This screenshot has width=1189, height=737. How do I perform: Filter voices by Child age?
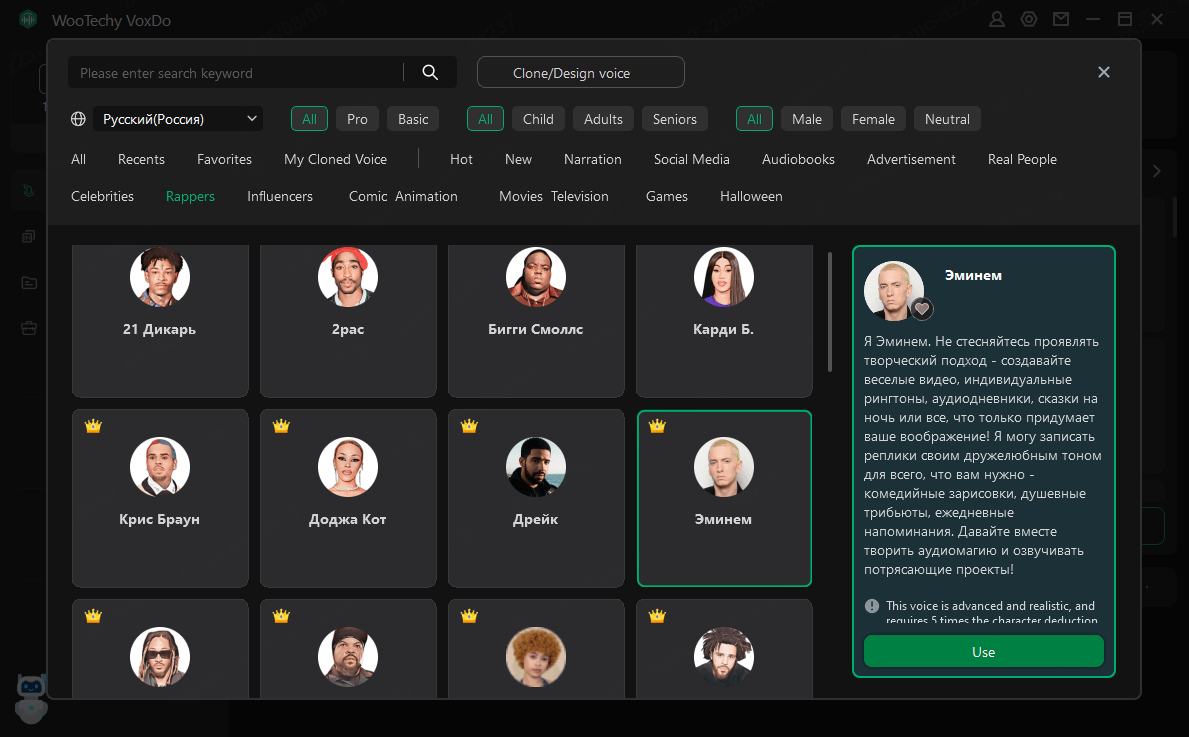point(538,119)
